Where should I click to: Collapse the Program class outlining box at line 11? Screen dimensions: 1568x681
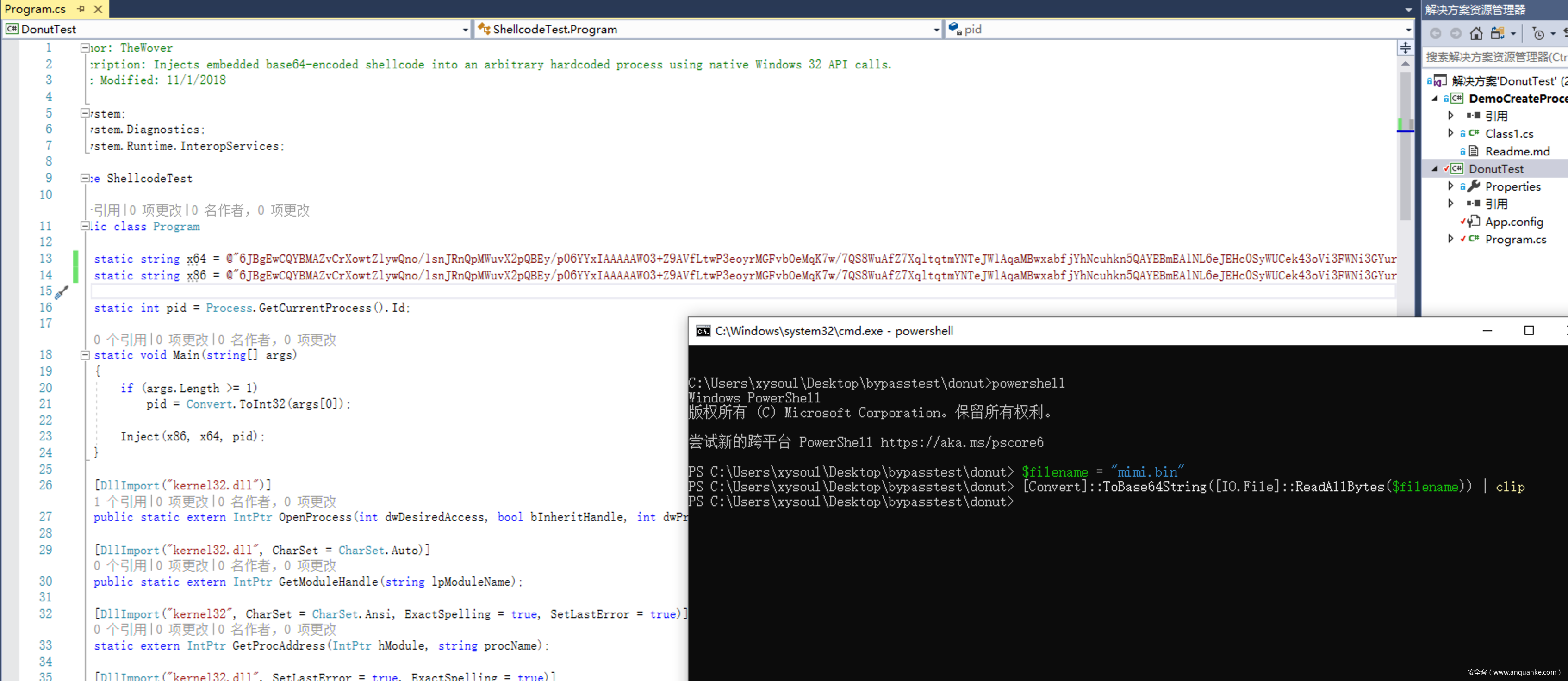coord(85,226)
